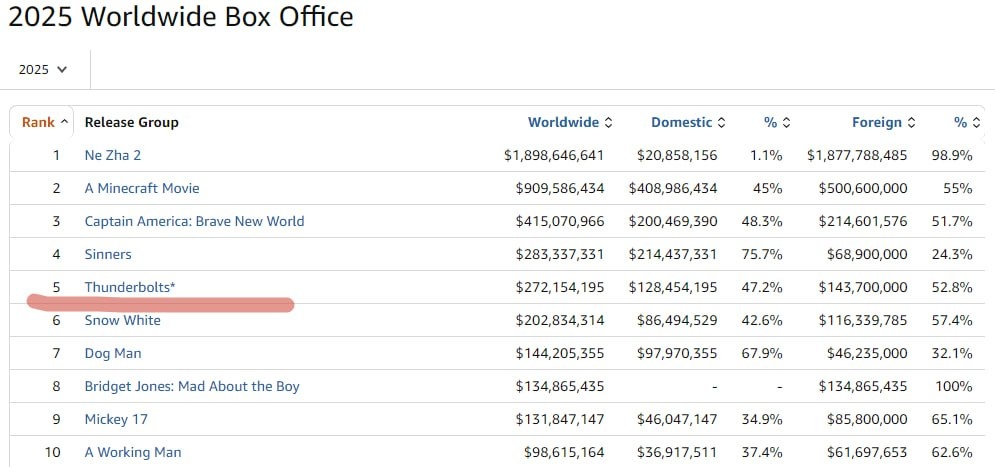
Task: Click the Worldwide column header text
Action: point(563,122)
